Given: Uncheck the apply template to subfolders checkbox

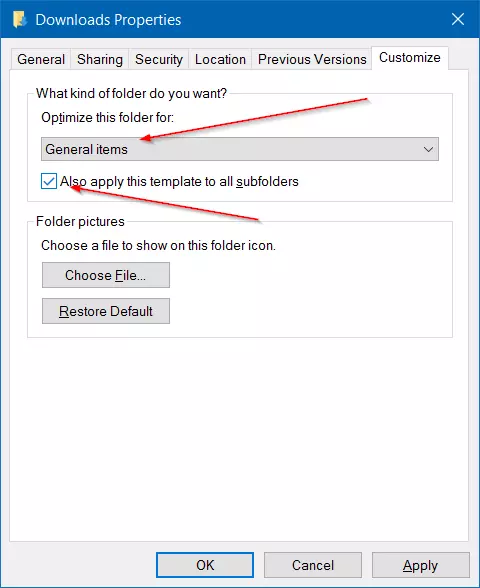Looking at the screenshot, I should (x=49, y=182).
